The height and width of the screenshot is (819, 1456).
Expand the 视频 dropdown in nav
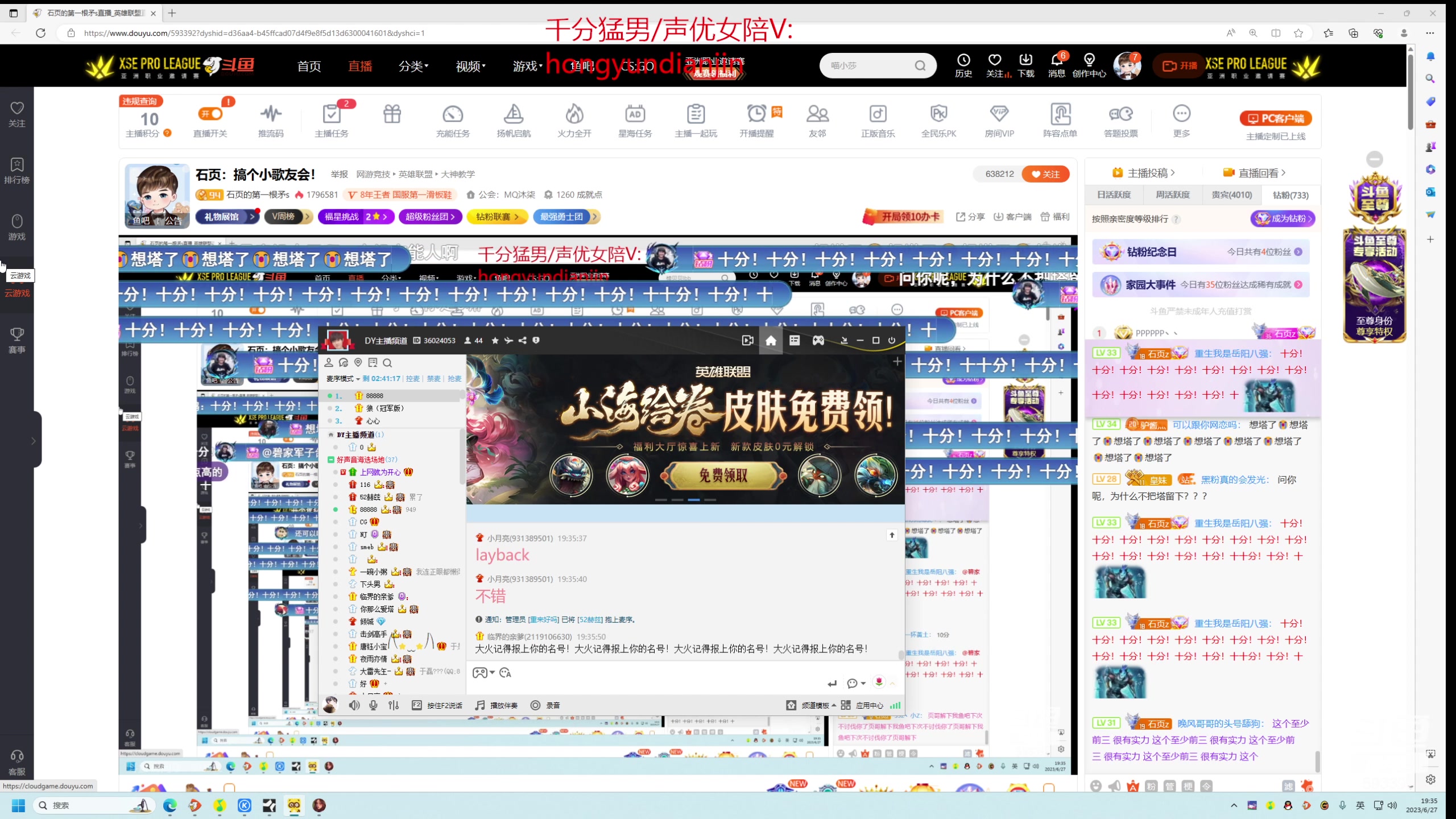click(470, 66)
